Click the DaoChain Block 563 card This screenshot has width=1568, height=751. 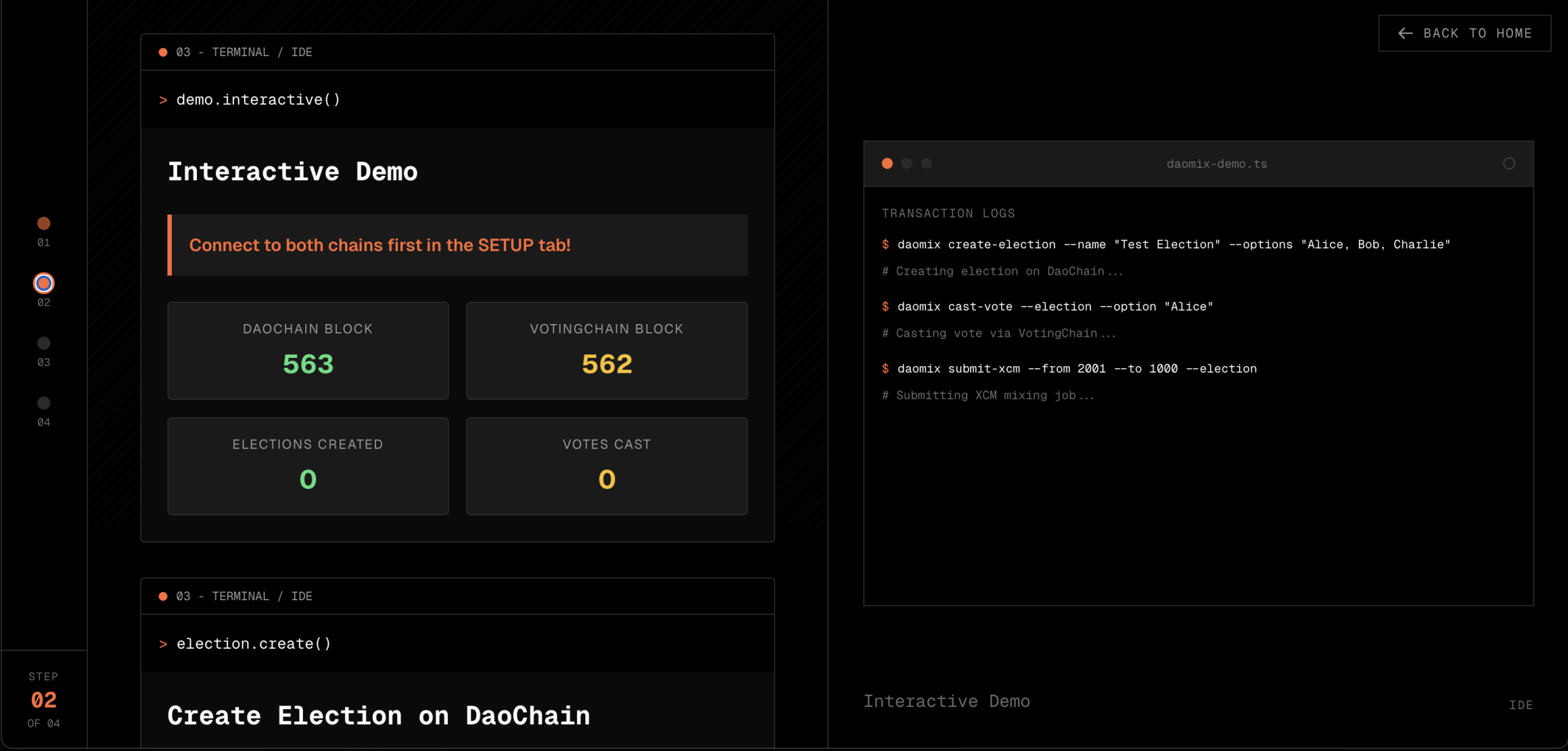pos(308,350)
